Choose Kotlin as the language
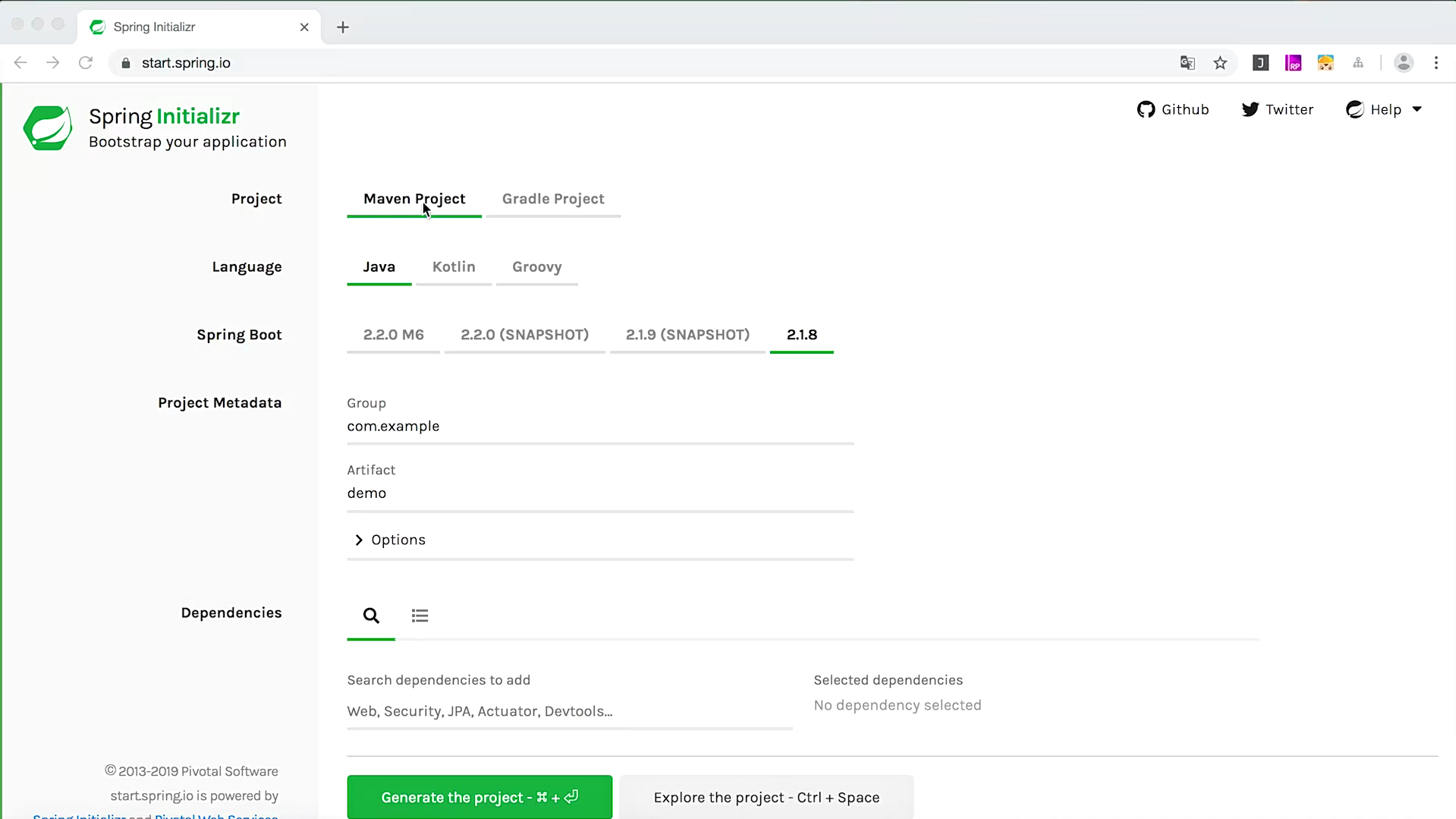The image size is (1456, 819). (x=454, y=267)
